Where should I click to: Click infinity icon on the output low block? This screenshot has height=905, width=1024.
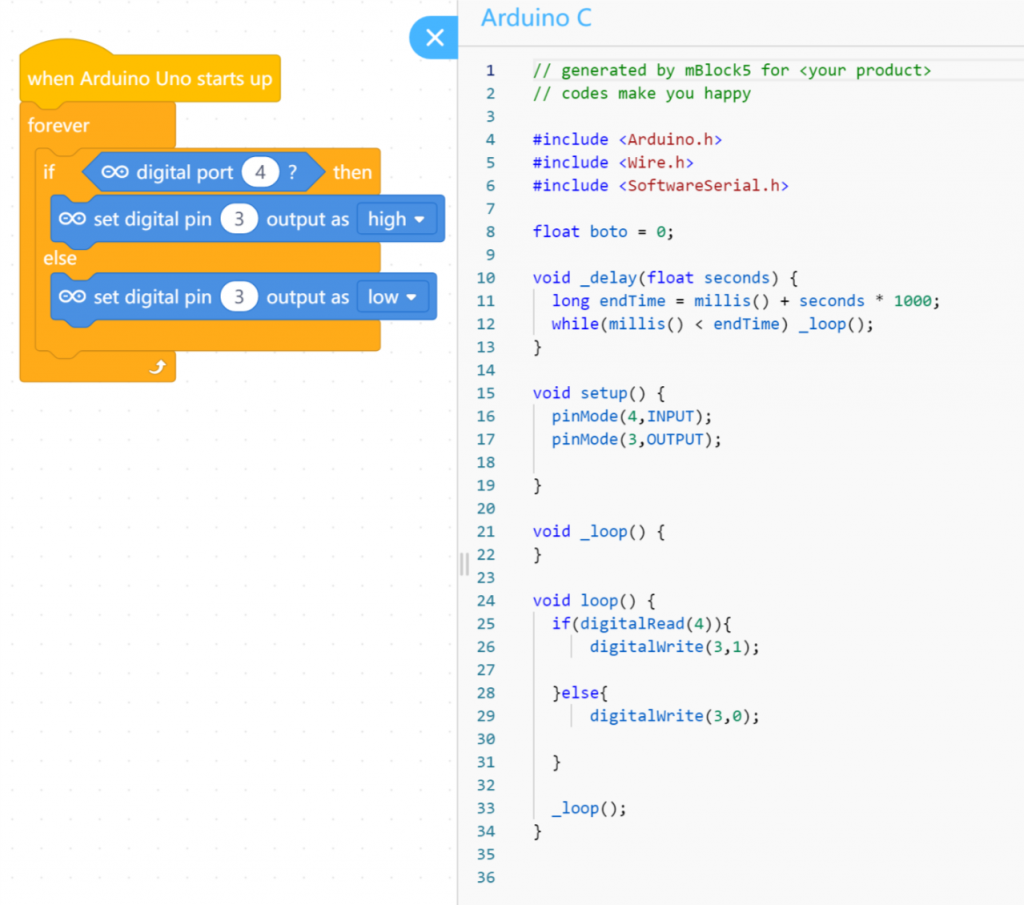pyautogui.click(x=73, y=297)
